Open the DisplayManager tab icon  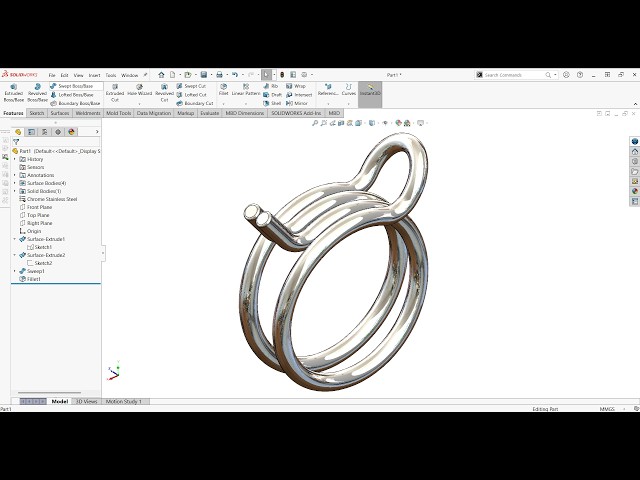71,132
